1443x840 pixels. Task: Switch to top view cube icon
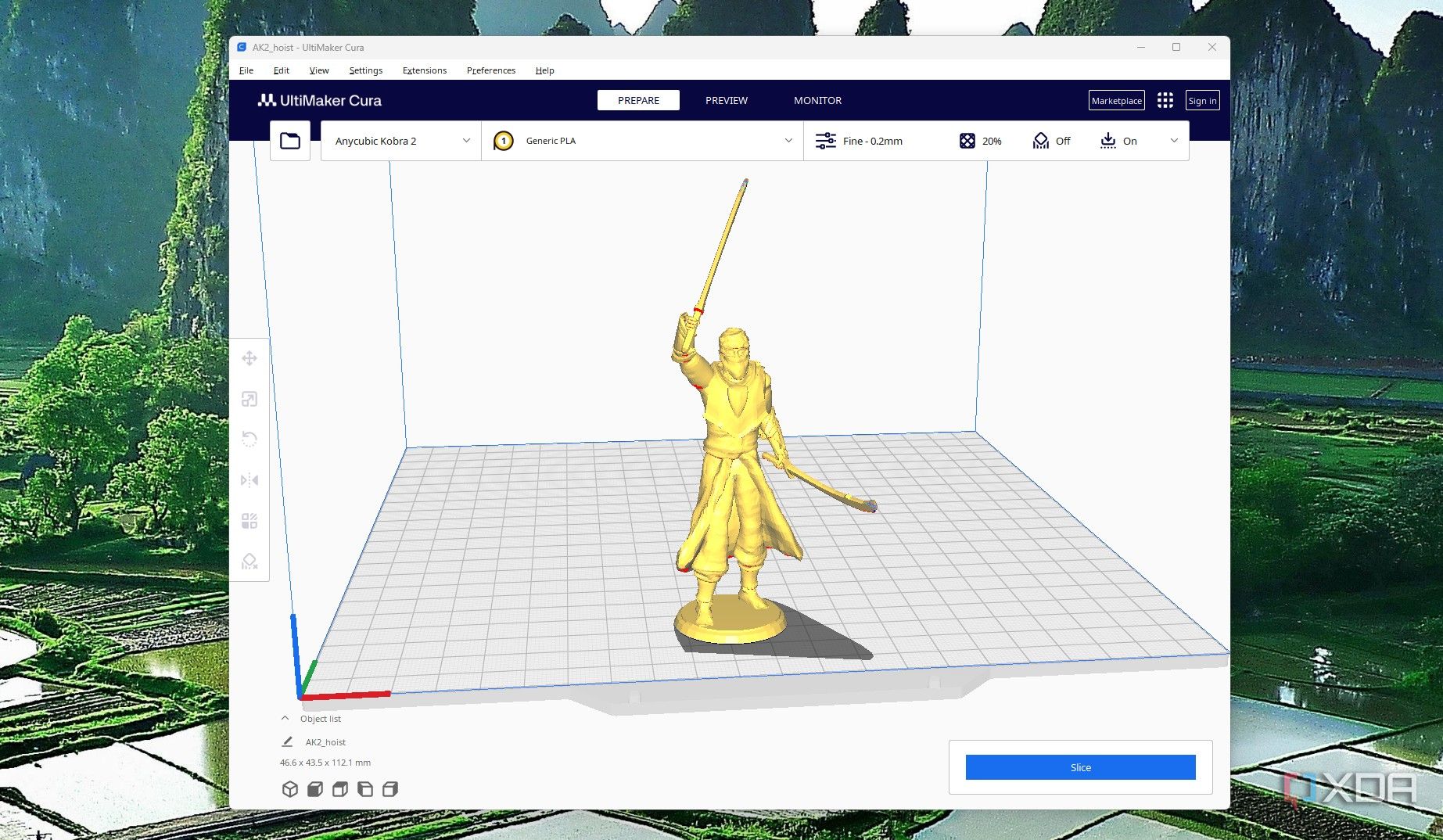(340, 789)
